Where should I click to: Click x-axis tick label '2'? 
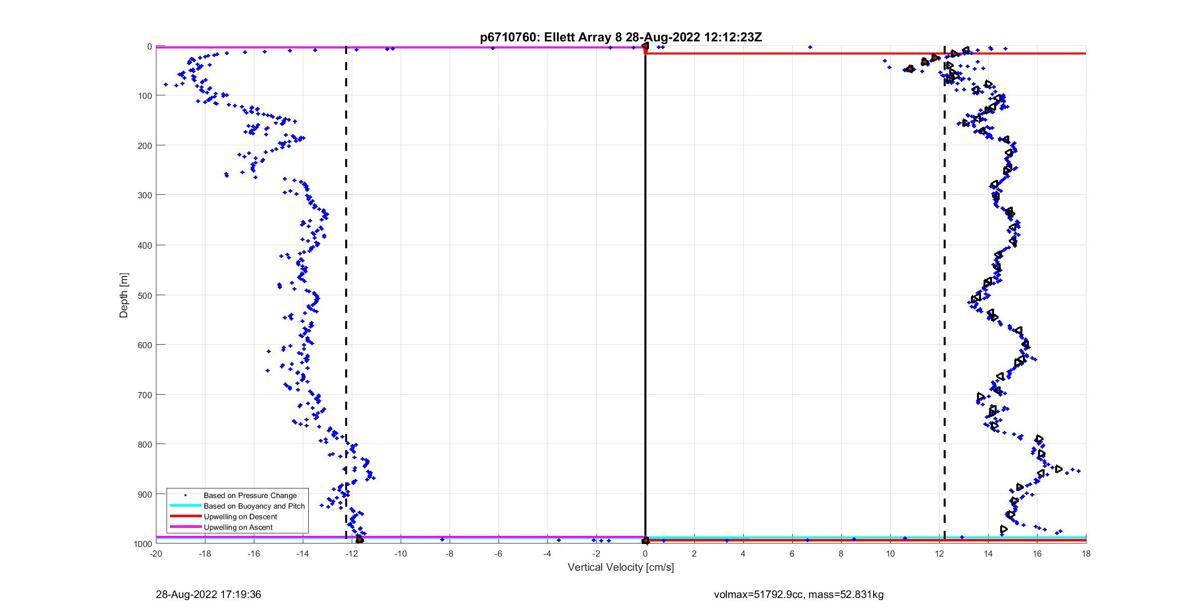click(x=695, y=553)
